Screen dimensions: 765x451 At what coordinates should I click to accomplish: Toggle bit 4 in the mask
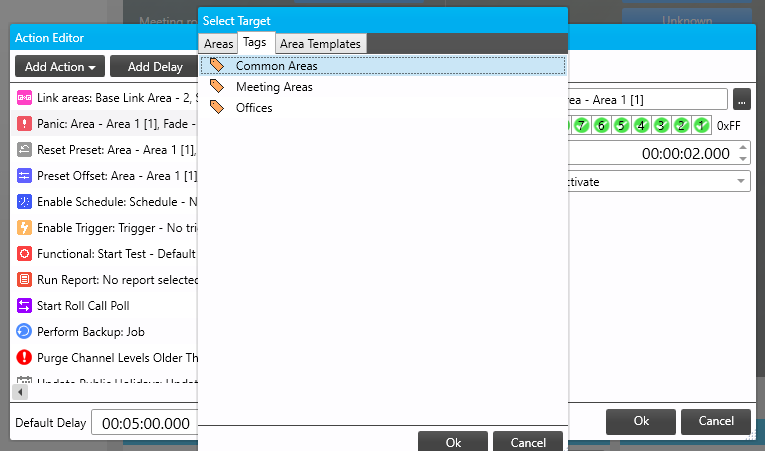(x=641, y=125)
